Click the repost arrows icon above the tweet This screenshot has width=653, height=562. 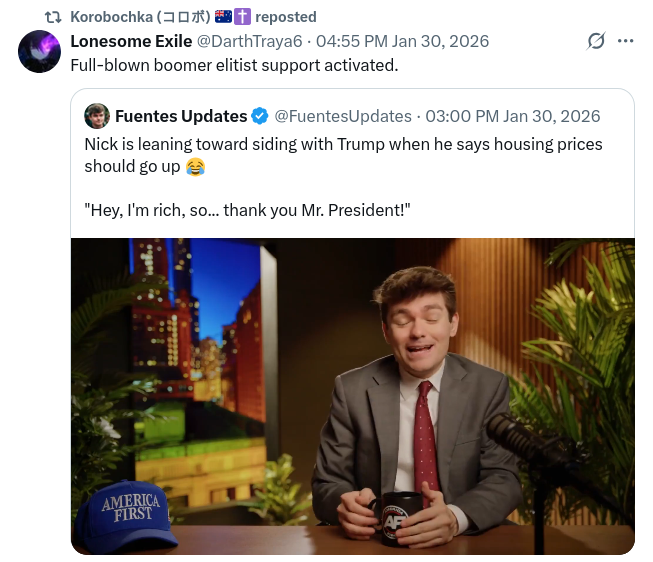55,17
